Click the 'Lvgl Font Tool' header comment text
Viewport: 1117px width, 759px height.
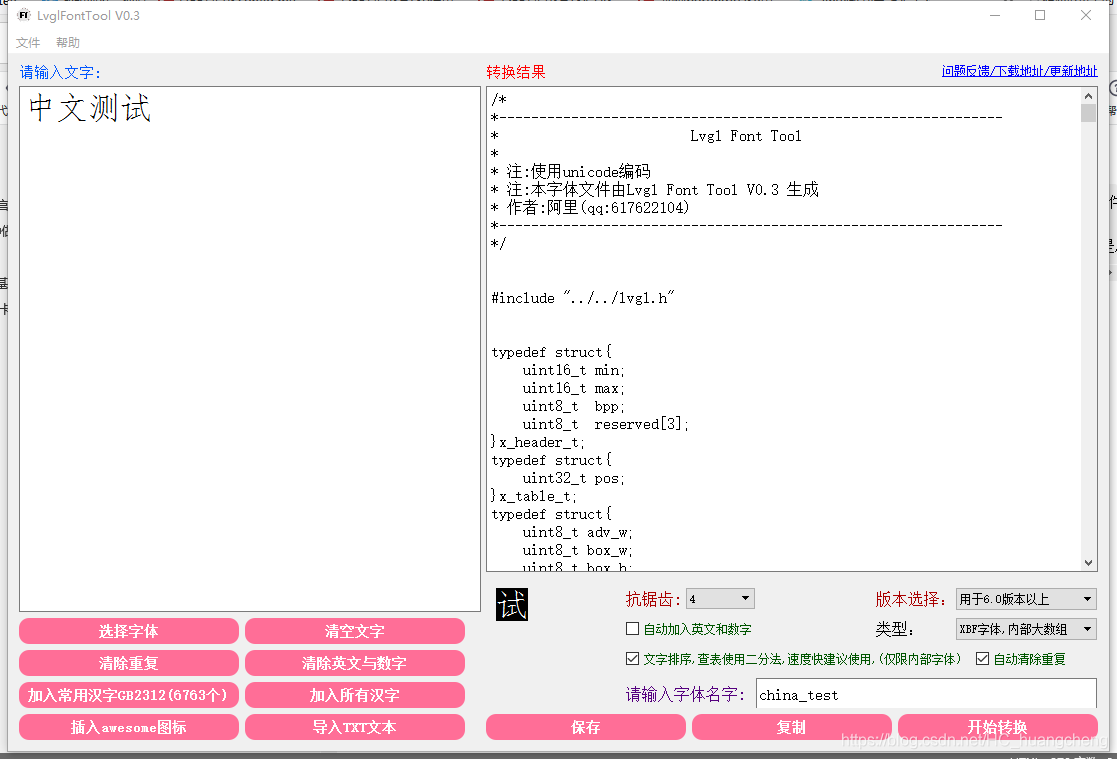746,136
